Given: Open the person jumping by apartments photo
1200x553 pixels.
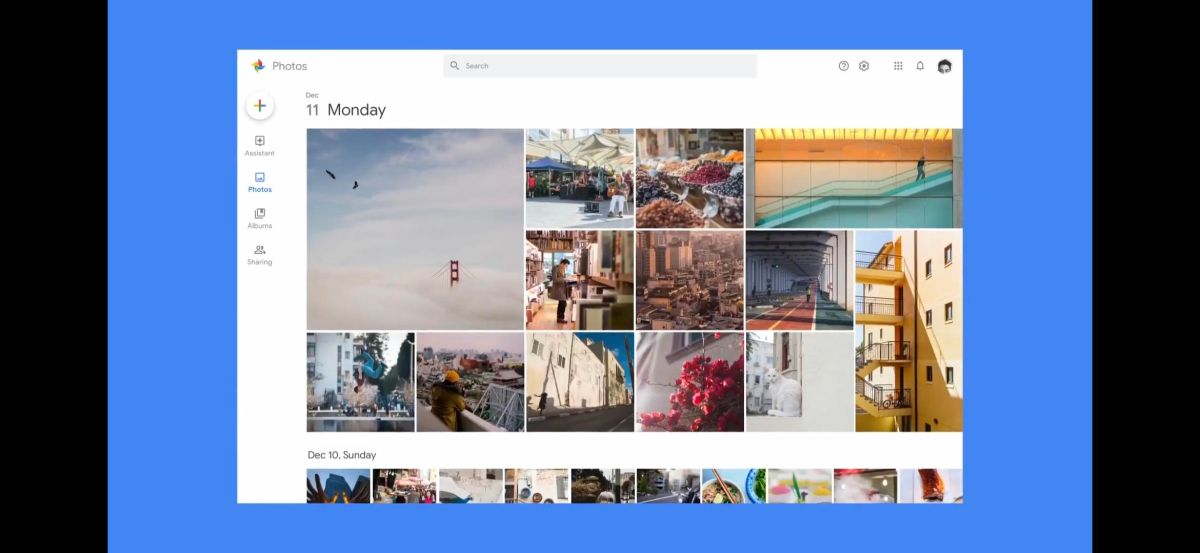Looking at the screenshot, I should 360,382.
